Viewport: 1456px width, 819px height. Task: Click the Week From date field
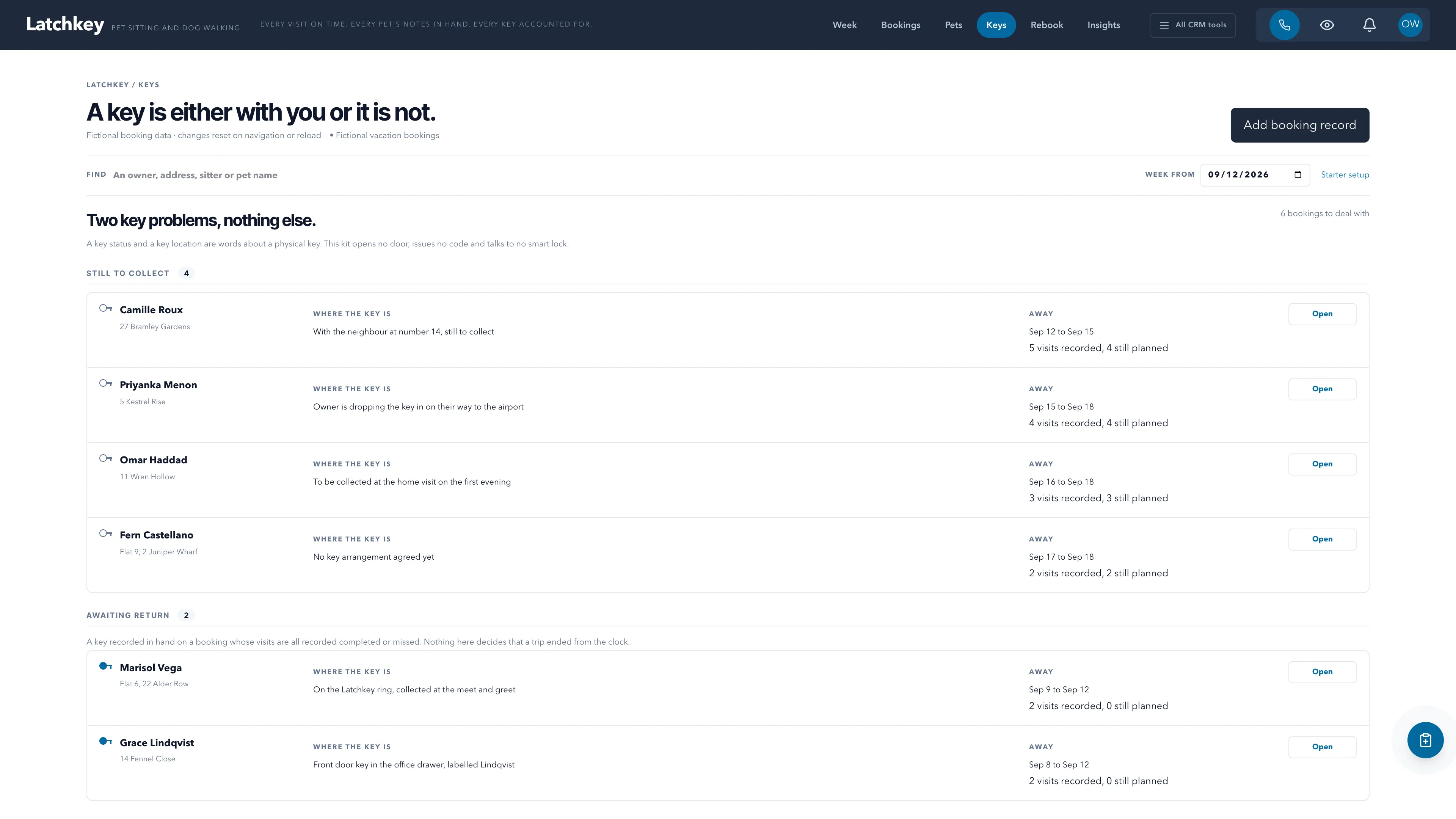(1255, 175)
